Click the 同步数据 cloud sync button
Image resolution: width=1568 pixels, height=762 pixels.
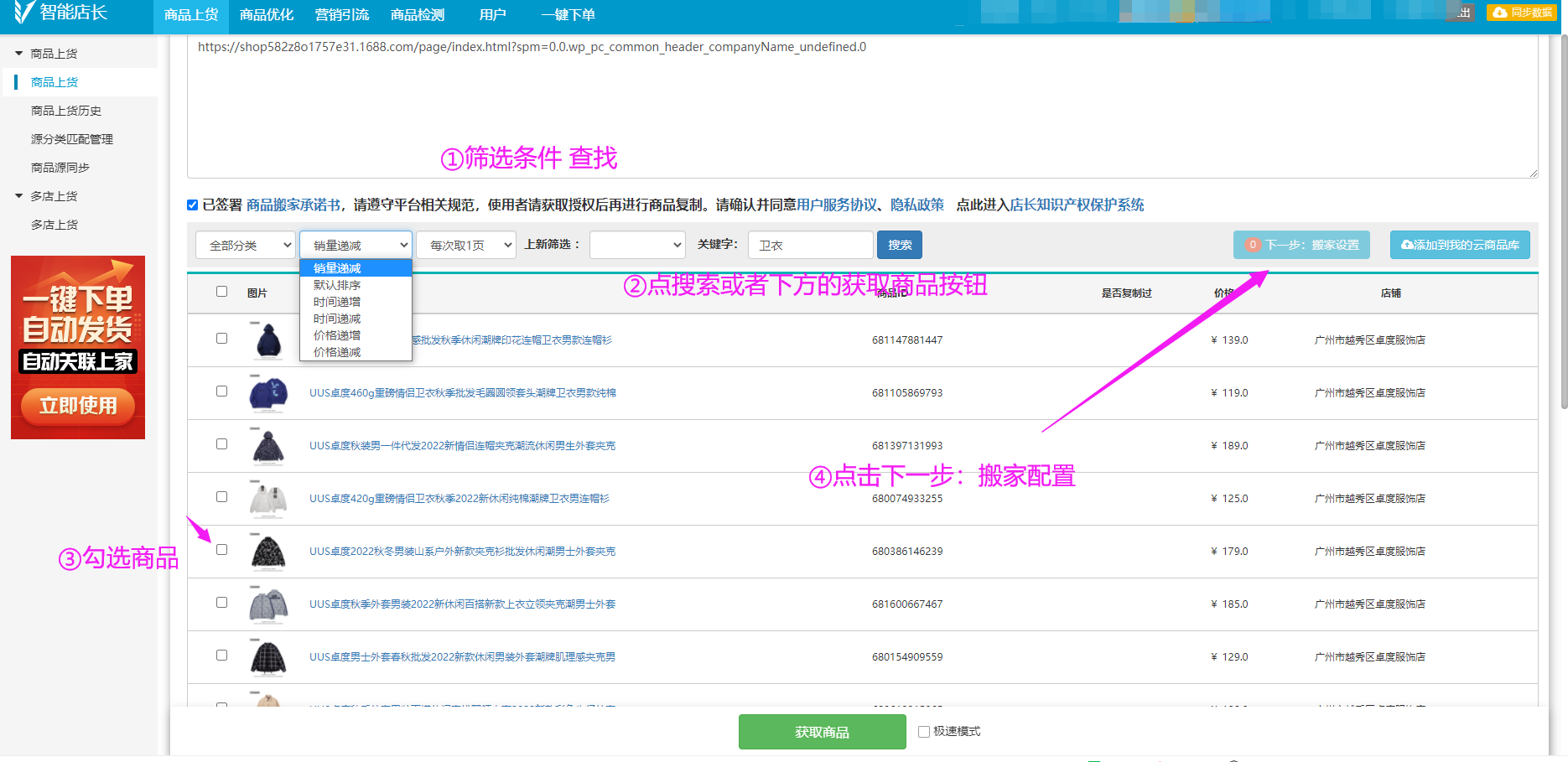[x=1522, y=13]
